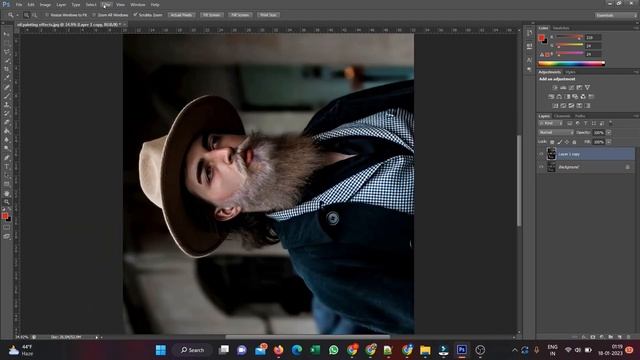The image size is (640, 360).
Task: Open the layer blend mode dropdown
Action: click(556, 132)
